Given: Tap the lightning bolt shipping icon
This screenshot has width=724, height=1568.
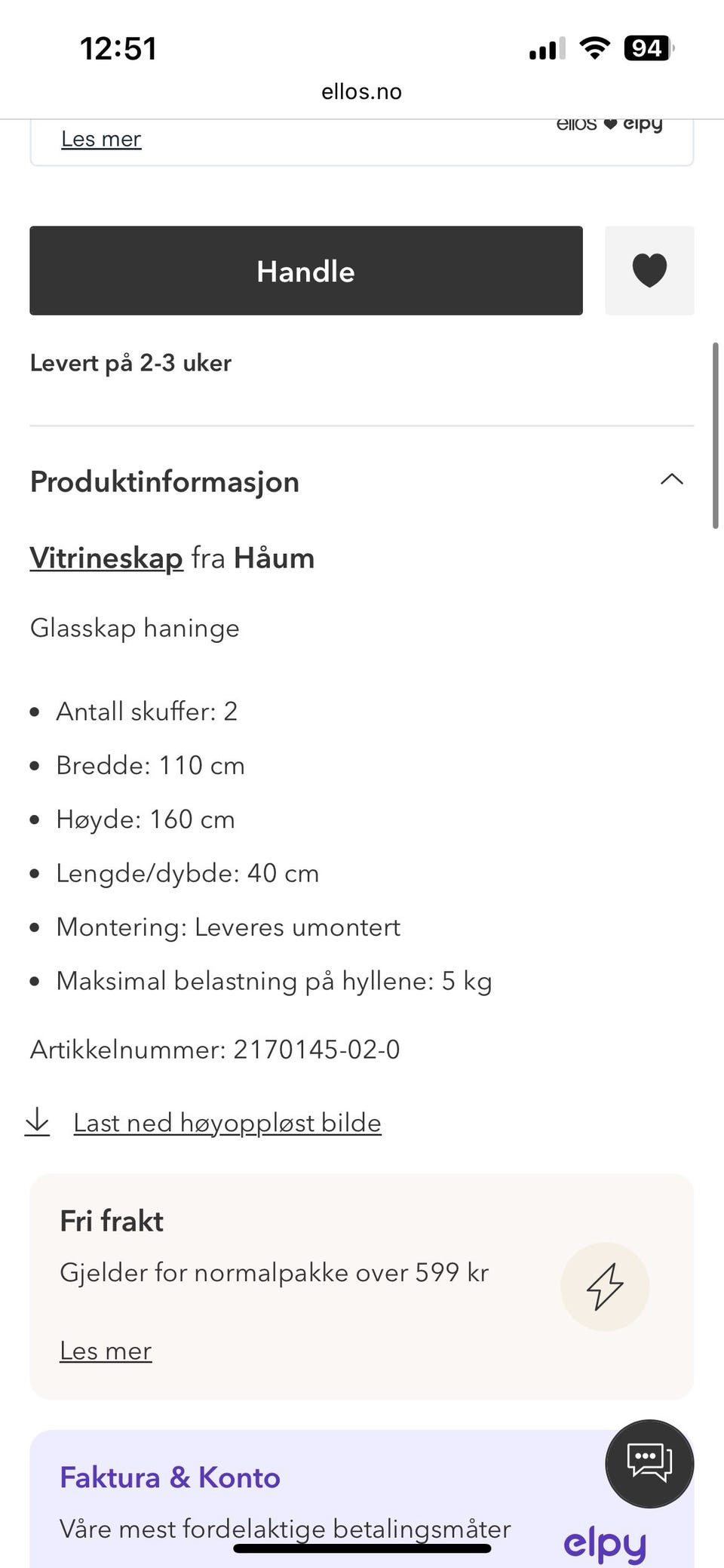Looking at the screenshot, I should click(x=604, y=1286).
